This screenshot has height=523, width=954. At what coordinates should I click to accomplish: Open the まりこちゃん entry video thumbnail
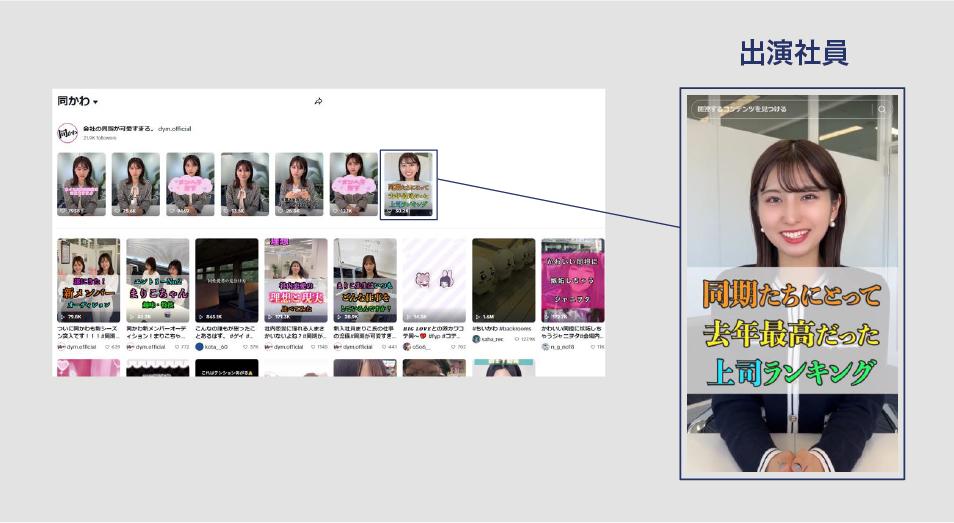[x=157, y=280]
